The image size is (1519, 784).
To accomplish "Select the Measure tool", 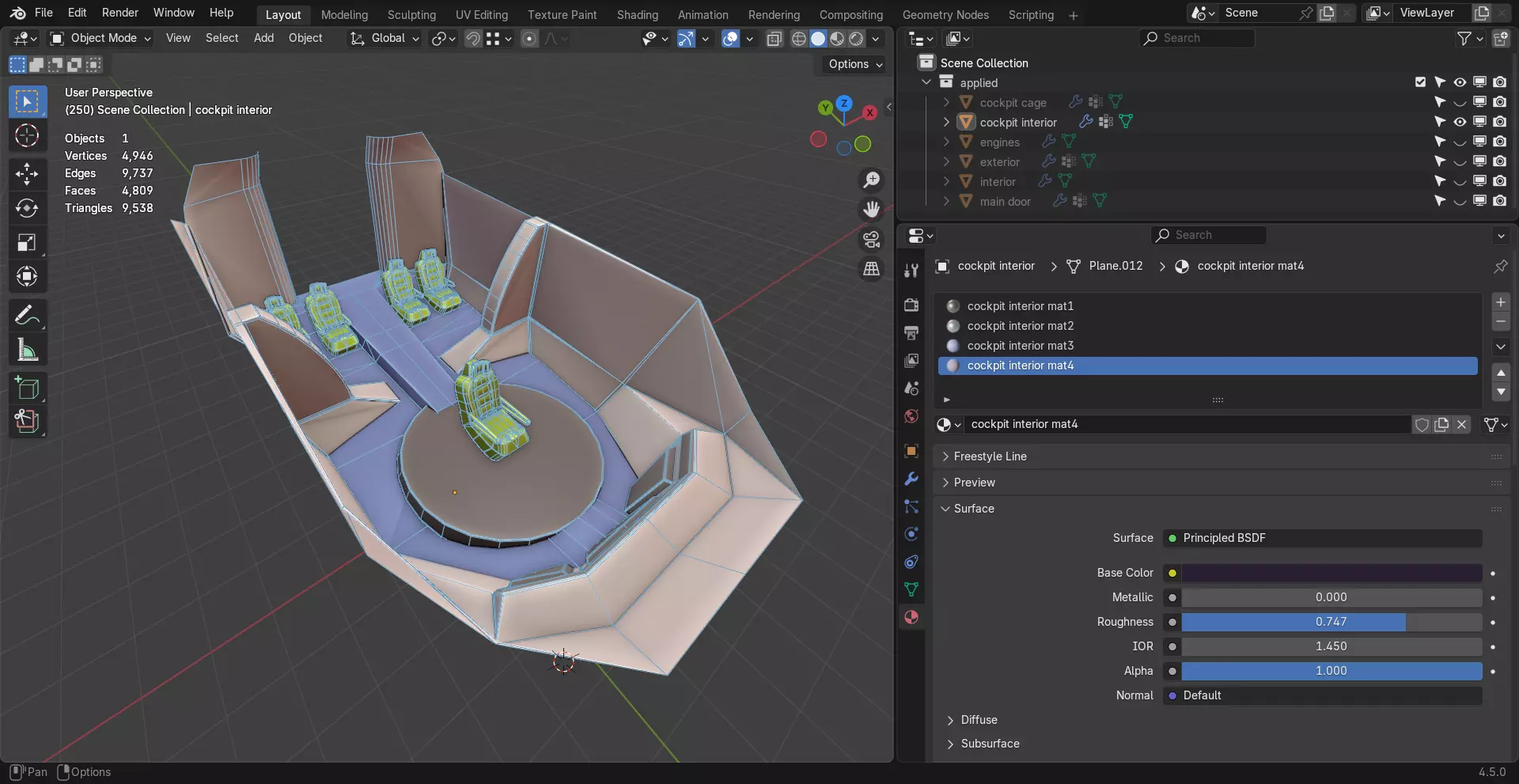I will [x=27, y=350].
